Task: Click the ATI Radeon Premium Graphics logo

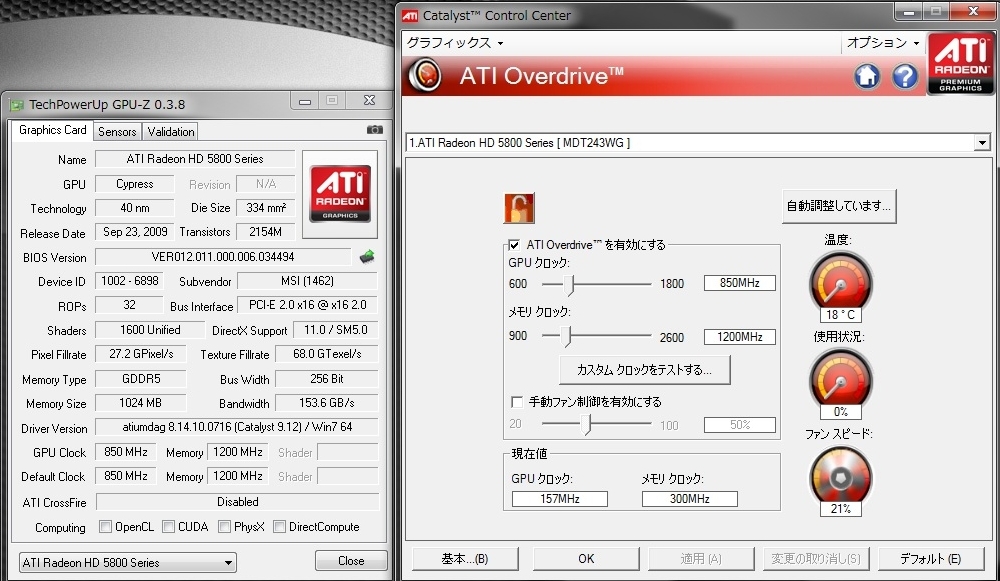Action: tap(960, 63)
